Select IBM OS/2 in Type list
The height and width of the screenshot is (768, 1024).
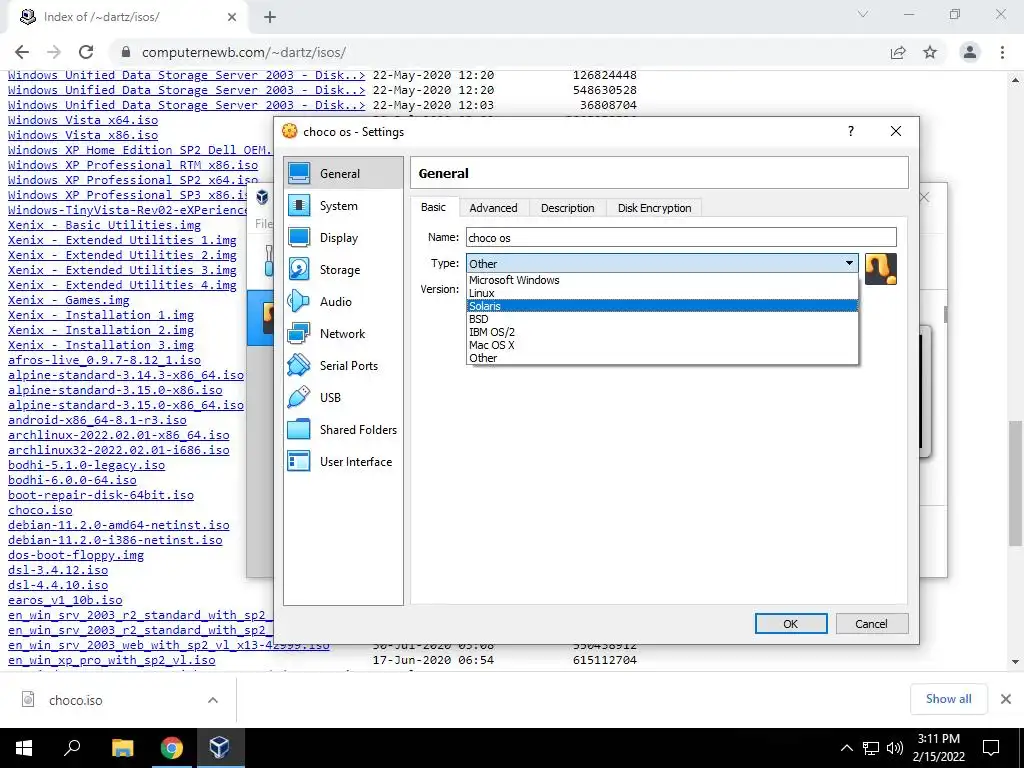click(x=662, y=332)
